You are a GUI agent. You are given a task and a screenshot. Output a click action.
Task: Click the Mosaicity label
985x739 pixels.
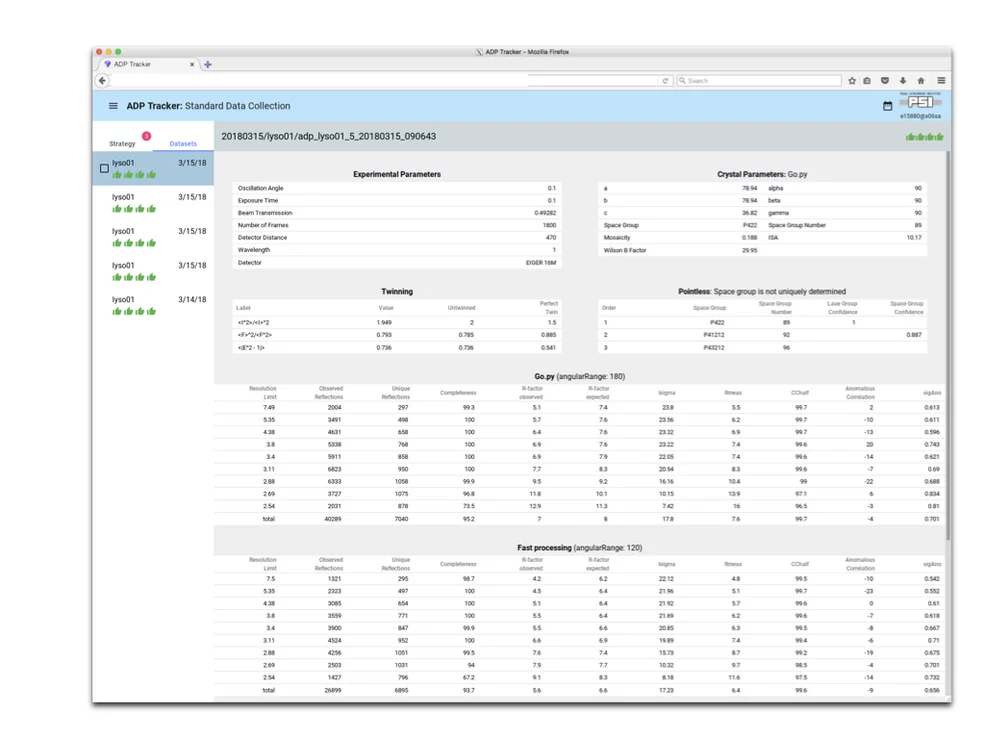point(617,238)
